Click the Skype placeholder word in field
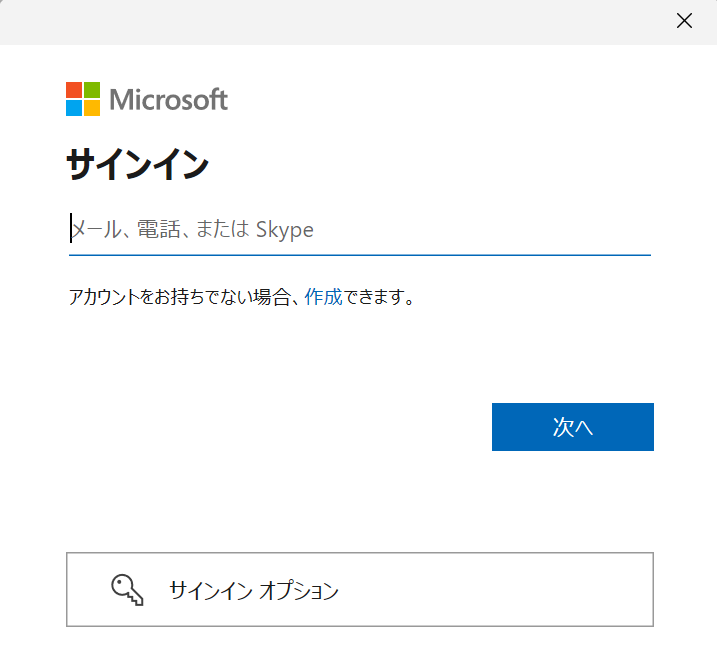The height and width of the screenshot is (653, 717). (x=284, y=230)
